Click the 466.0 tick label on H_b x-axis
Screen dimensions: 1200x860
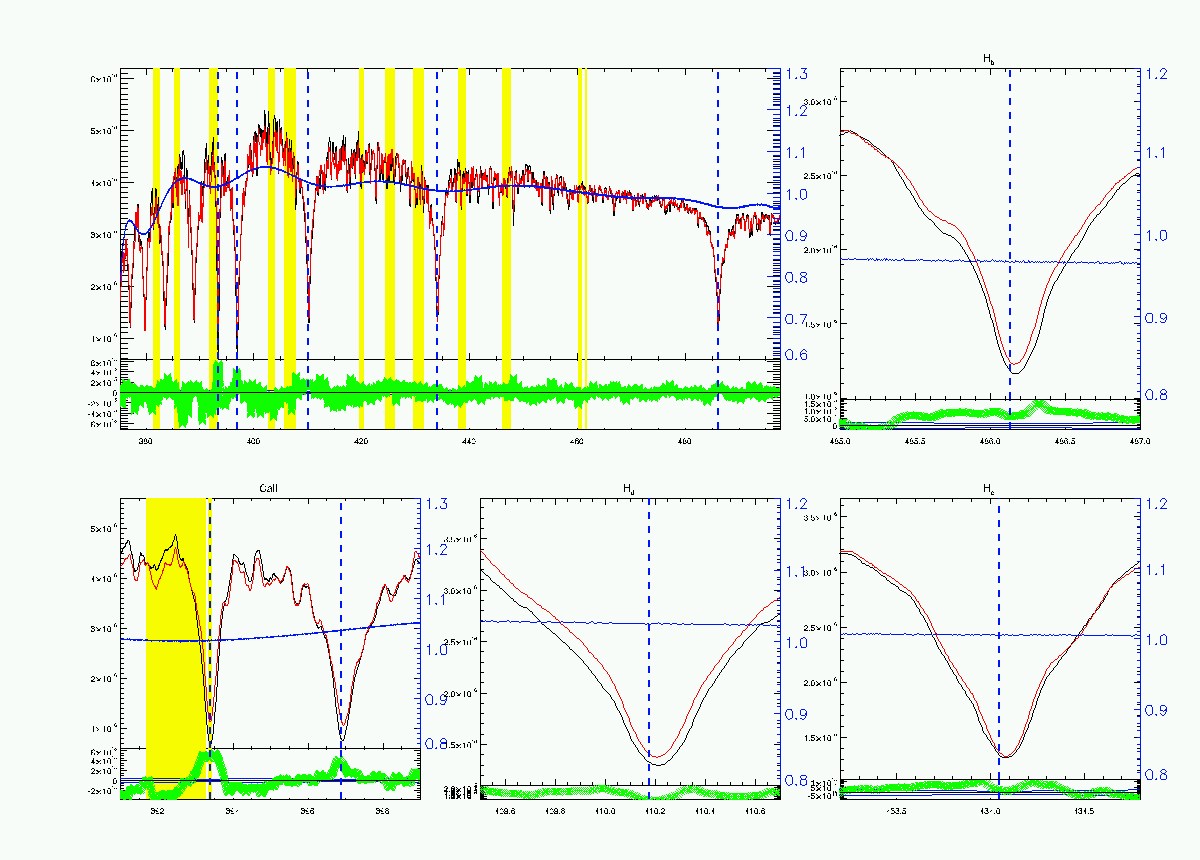[989, 440]
